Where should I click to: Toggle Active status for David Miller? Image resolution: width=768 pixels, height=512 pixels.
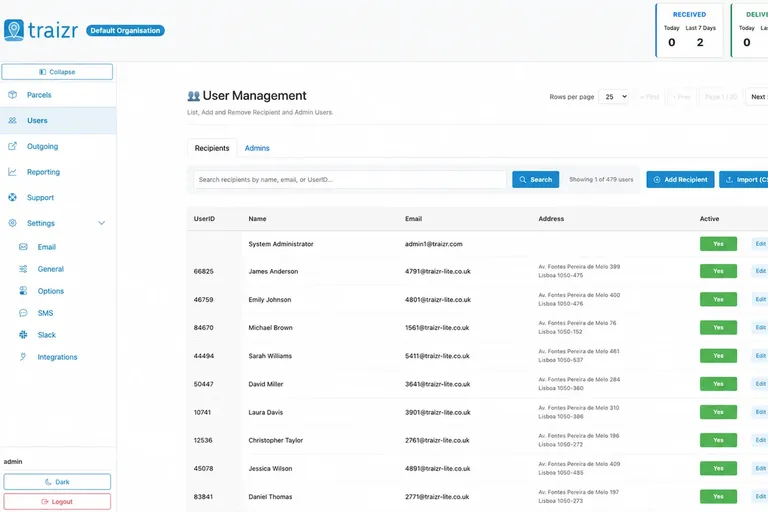(718, 384)
